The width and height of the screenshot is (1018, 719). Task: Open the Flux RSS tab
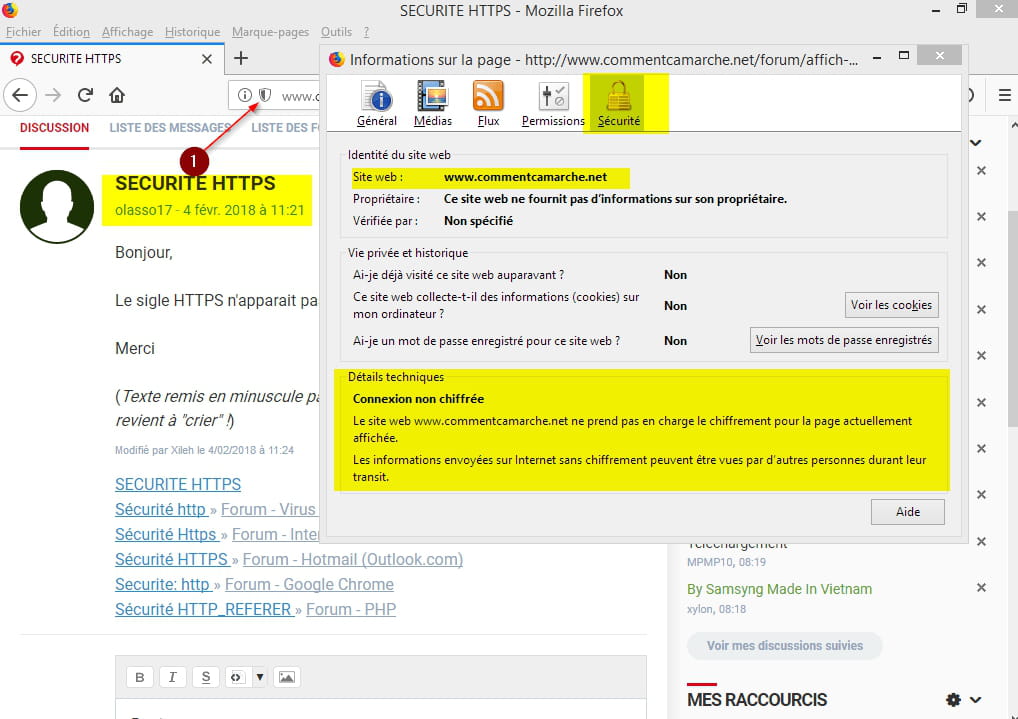[488, 104]
